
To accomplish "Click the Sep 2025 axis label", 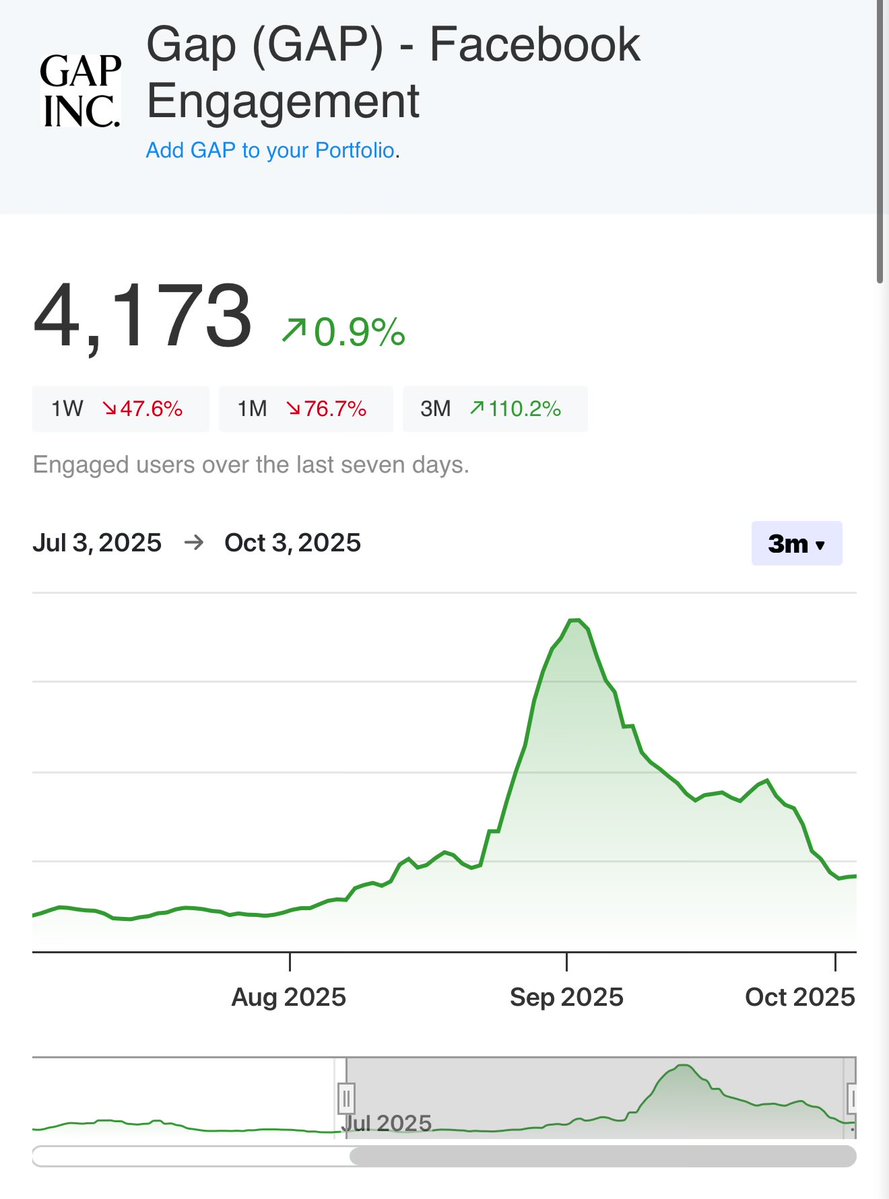I will point(566,997).
